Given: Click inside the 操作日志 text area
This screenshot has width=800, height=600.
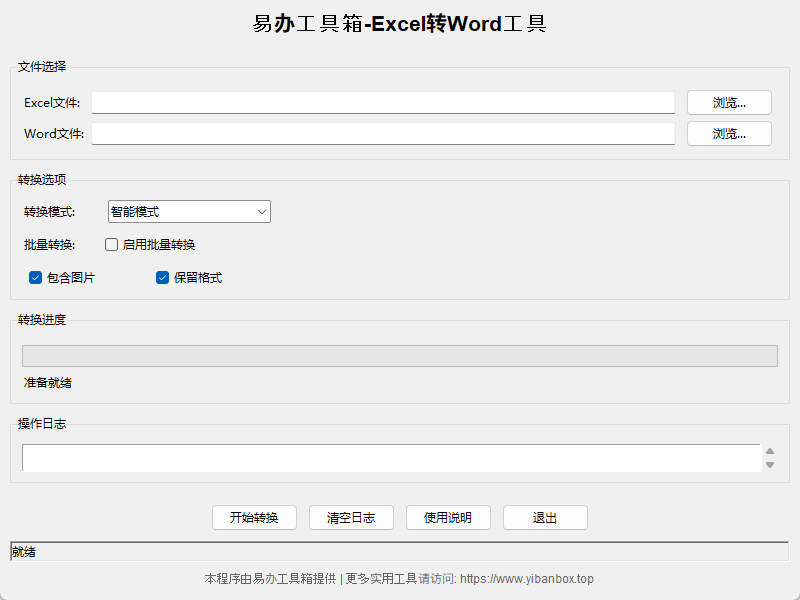Looking at the screenshot, I should pyautogui.click(x=390, y=458).
